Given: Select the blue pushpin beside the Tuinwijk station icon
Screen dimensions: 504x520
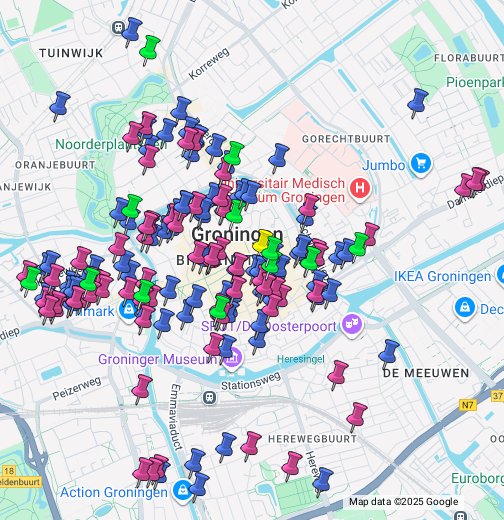Looking at the screenshot, I should pos(132,32).
